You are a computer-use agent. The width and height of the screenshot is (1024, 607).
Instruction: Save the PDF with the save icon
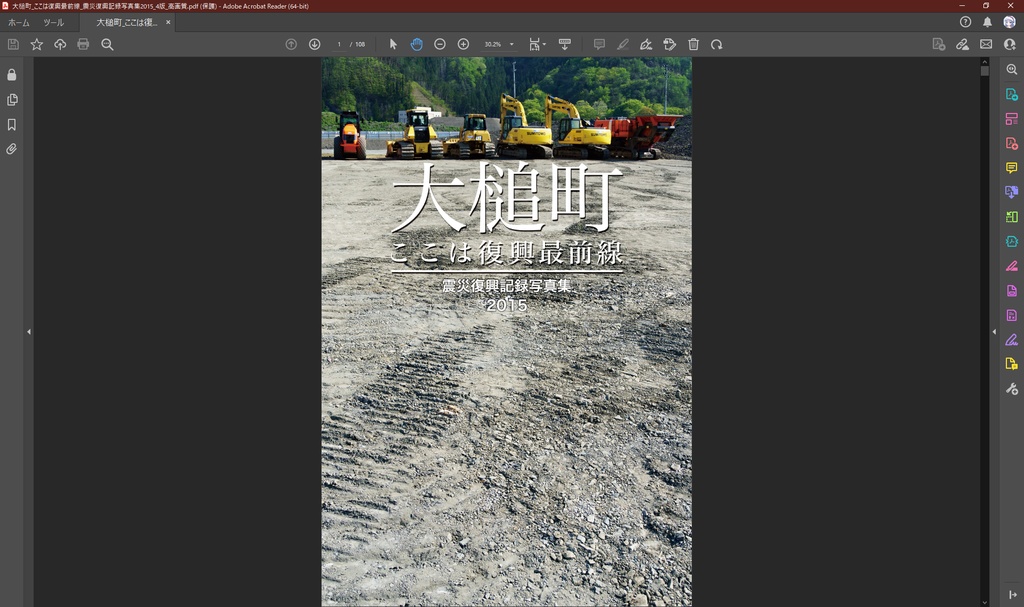point(13,44)
